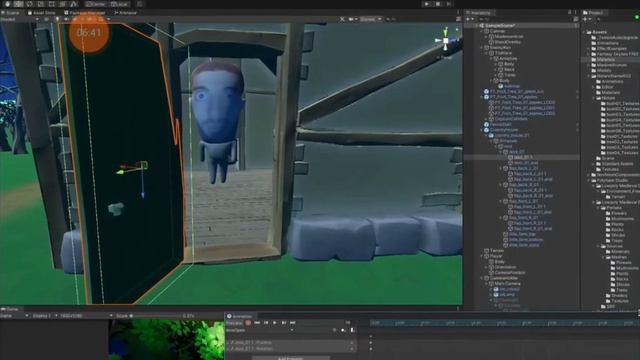Click the Scene orientation gizmo
The width and height of the screenshot is (640, 360).
[446, 40]
